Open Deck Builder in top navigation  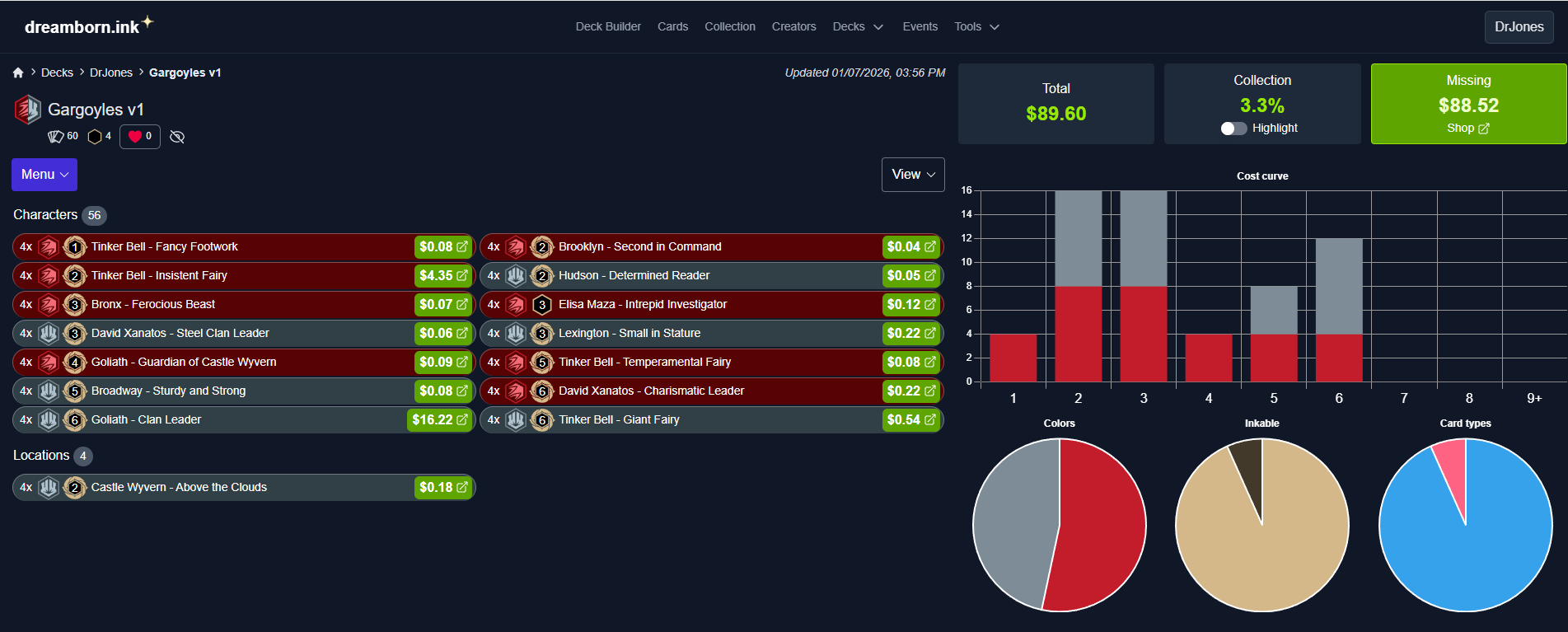[x=608, y=27]
